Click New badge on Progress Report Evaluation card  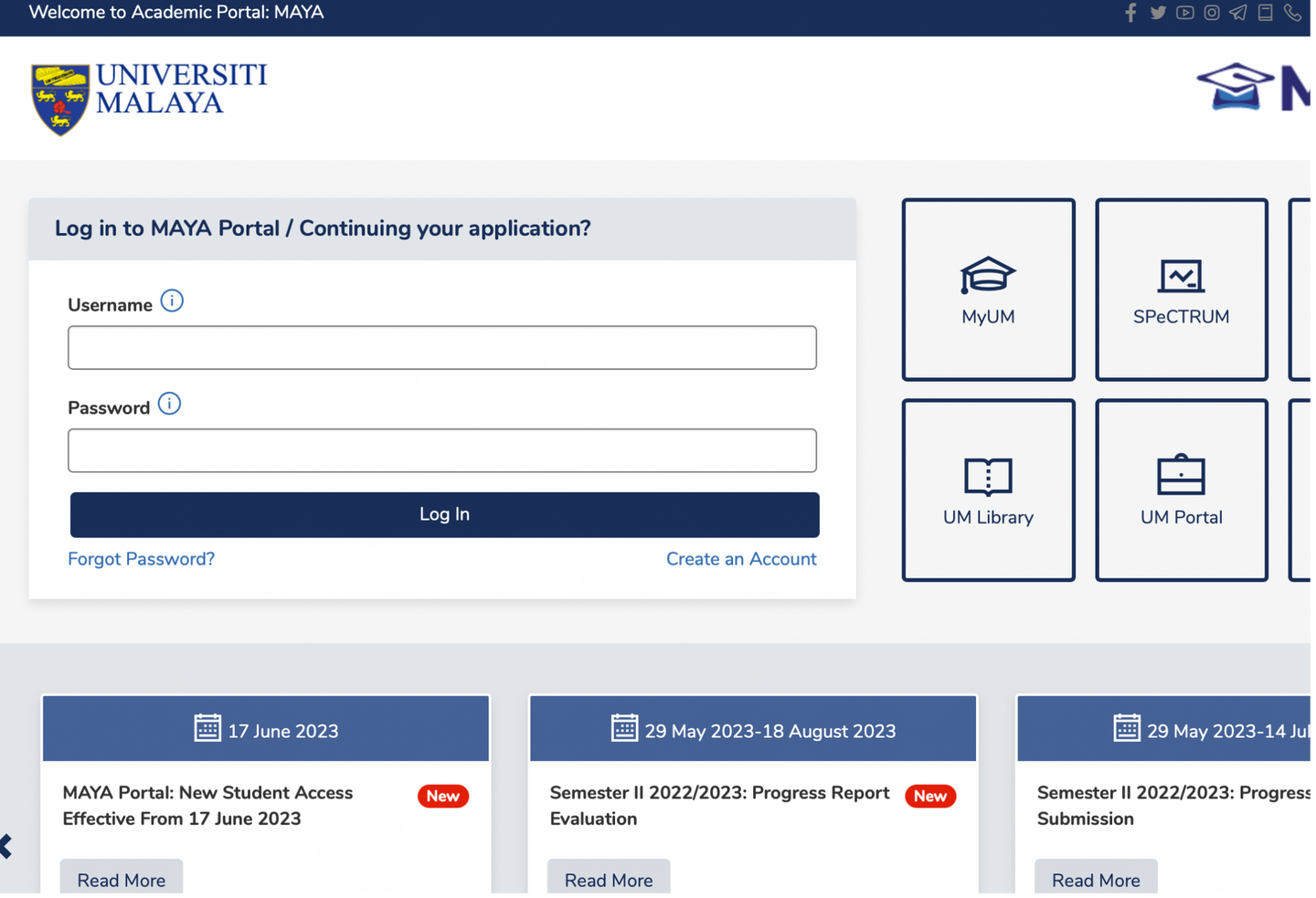(930, 797)
